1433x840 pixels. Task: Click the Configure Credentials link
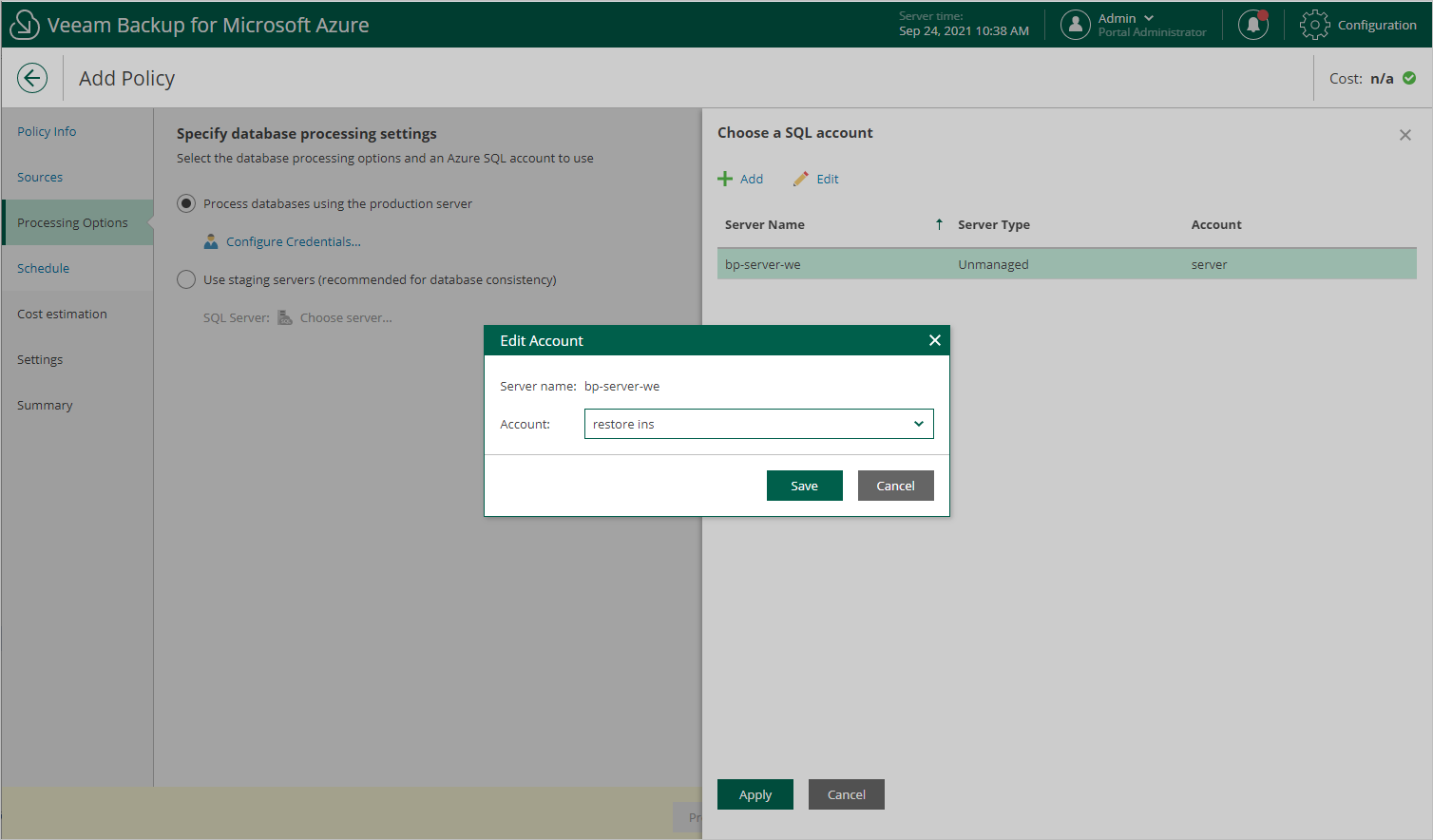point(294,241)
